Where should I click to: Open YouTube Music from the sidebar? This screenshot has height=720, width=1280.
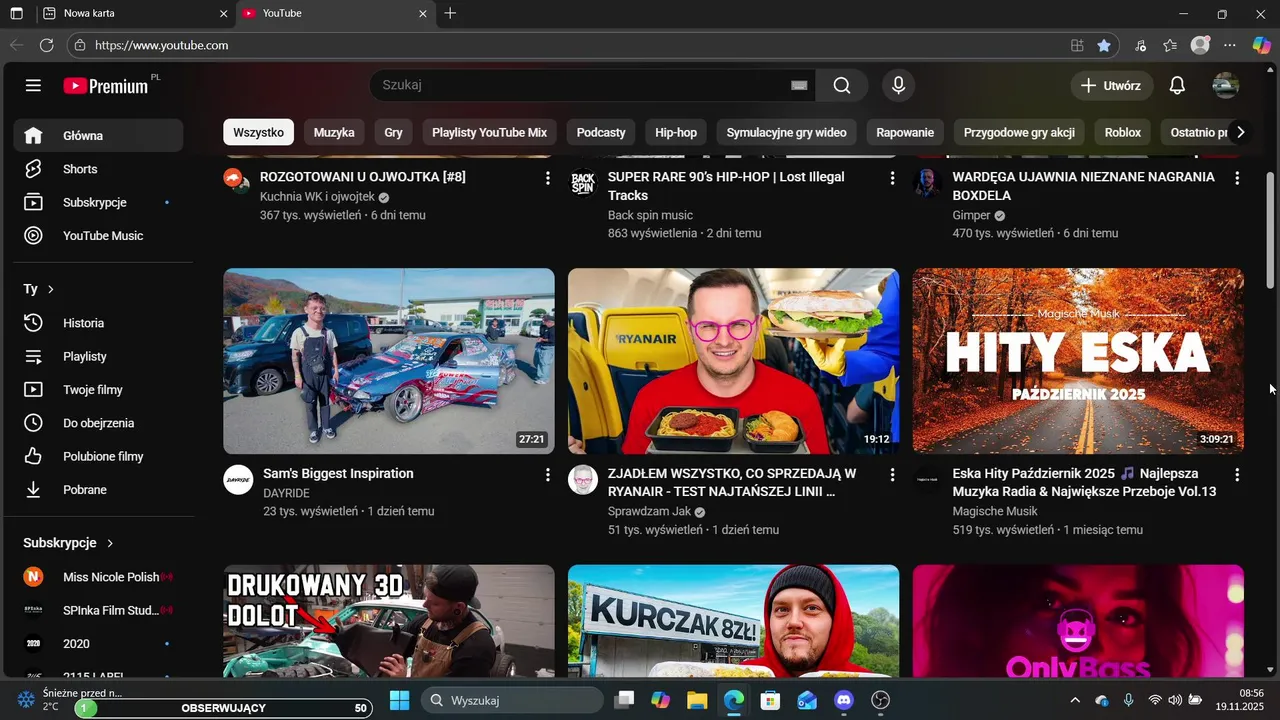pyautogui.click(x=98, y=236)
